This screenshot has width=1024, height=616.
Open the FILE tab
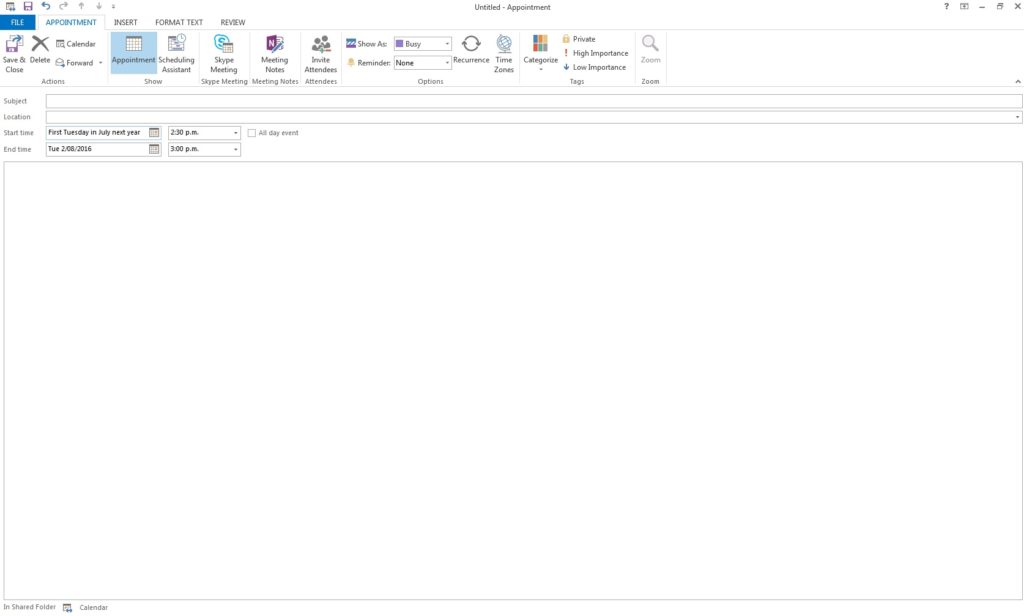click(18, 22)
